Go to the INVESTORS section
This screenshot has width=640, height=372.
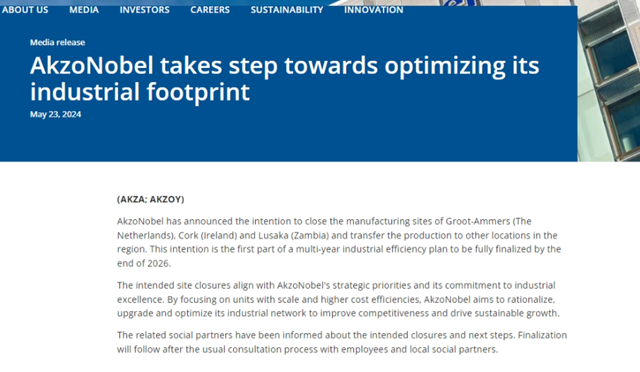pos(144,10)
